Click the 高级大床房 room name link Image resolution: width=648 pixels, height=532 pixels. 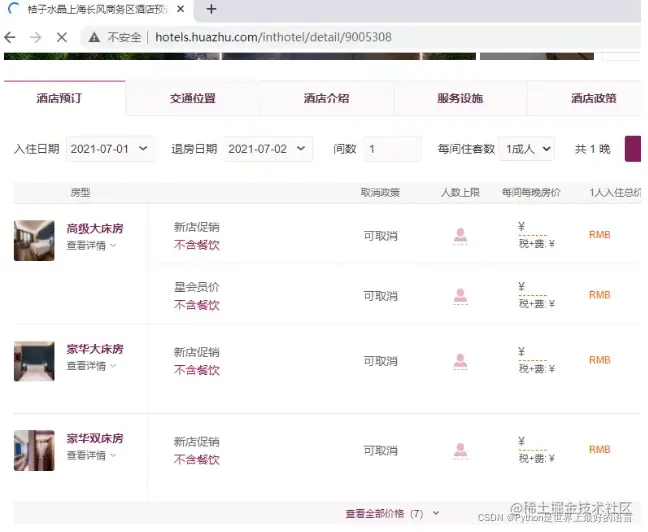95,229
